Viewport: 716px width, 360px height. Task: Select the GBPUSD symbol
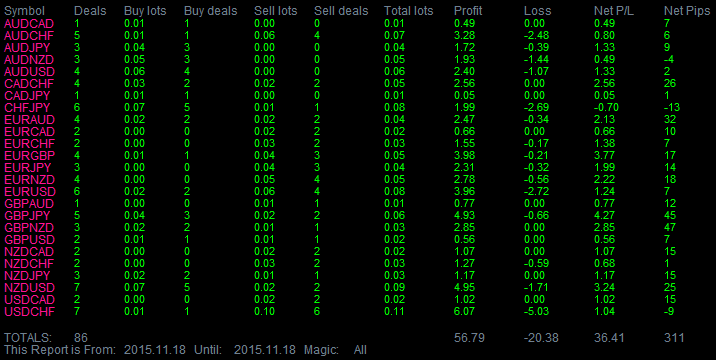click(29, 239)
